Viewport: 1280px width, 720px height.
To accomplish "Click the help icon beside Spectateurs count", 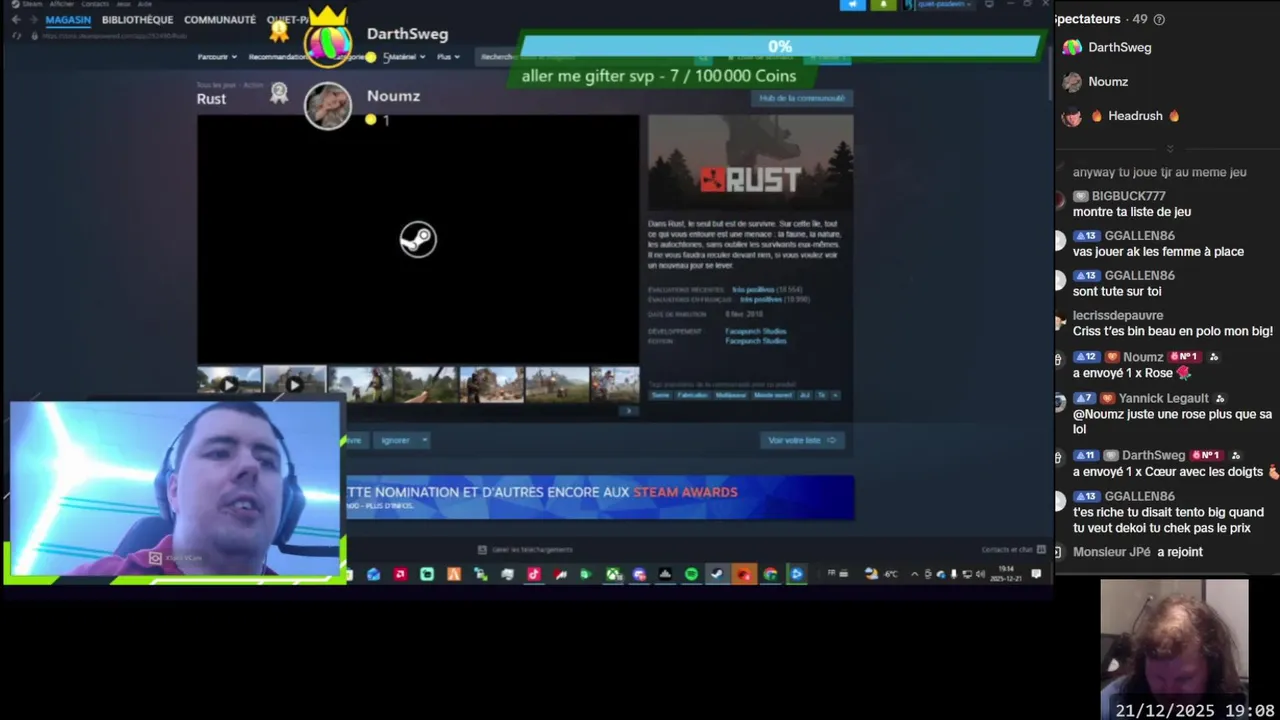I will (1159, 19).
